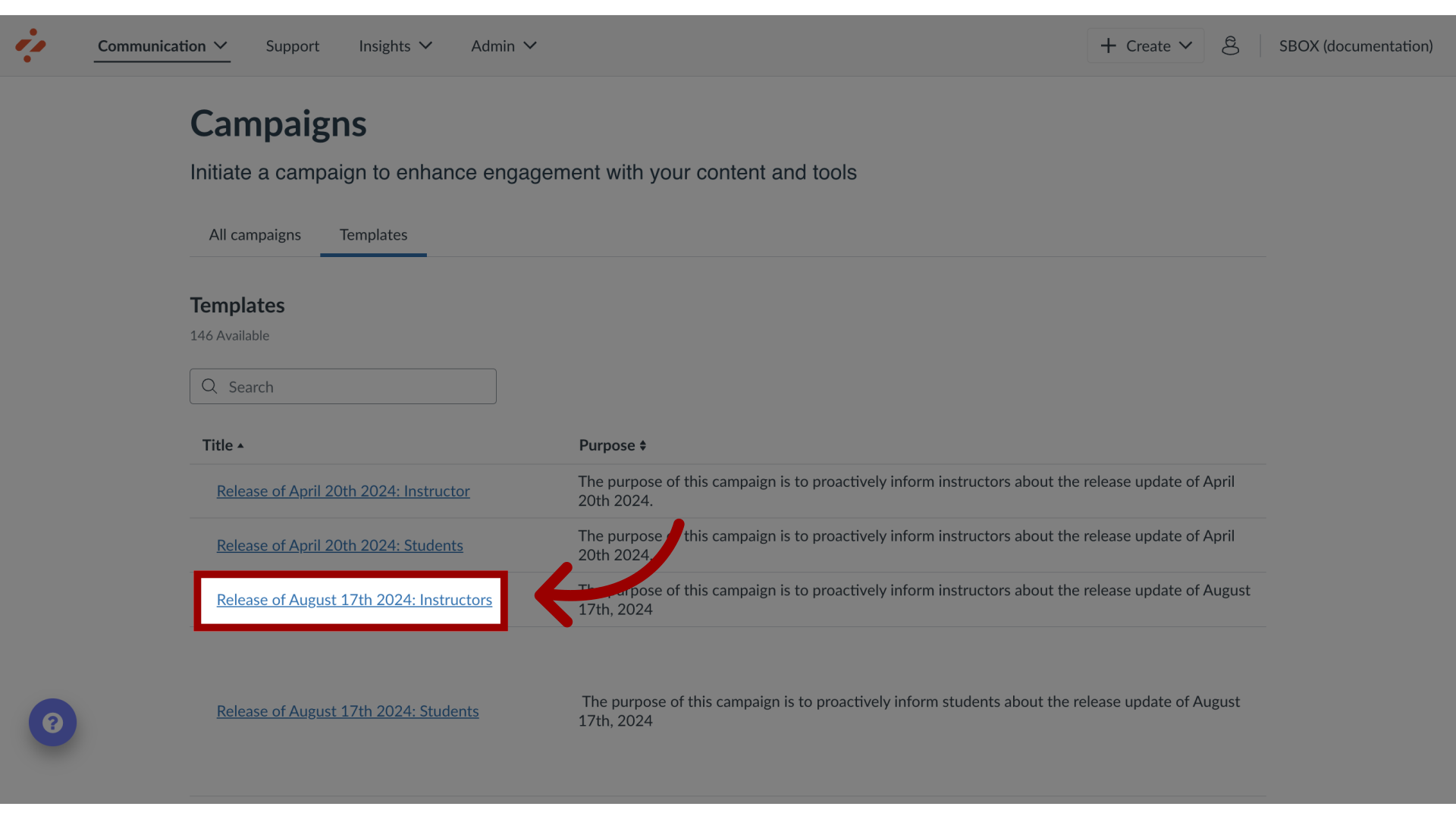Click SBOX (documentation) account label
The width and height of the screenshot is (1456, 819).
tap(1356, 45)
